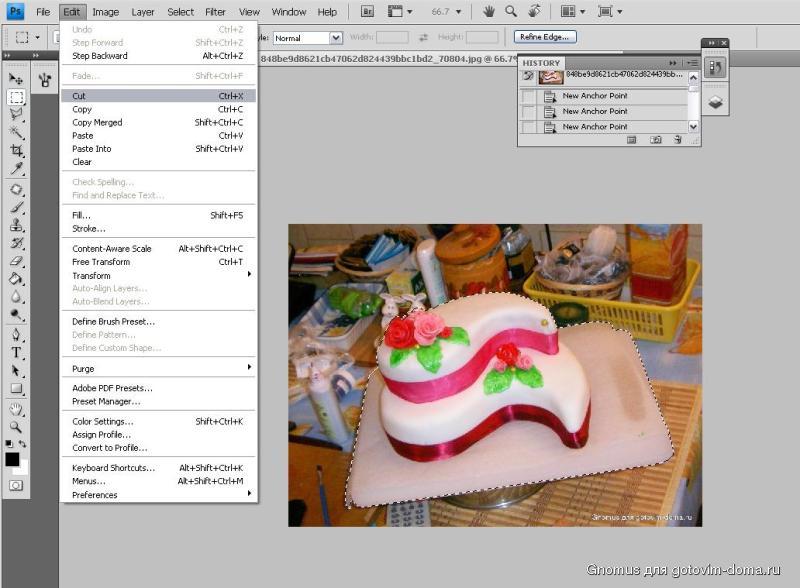Click the History panel scroll down arrow
Viewport: 800px width, 588px height.
coord(693,127)
